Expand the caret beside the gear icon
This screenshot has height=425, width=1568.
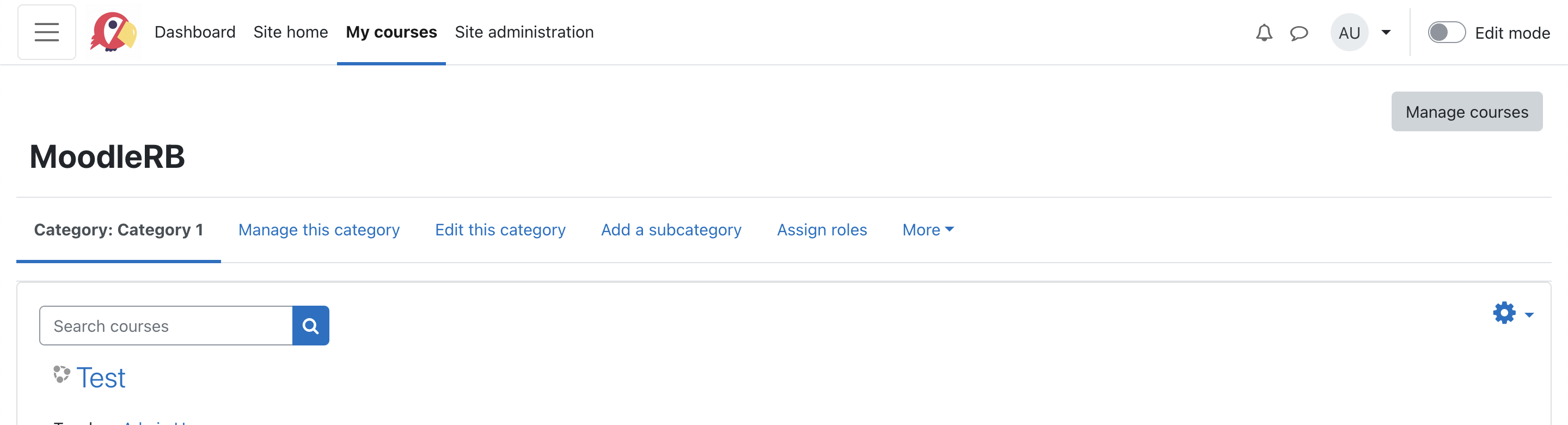tap(1528, 315)
